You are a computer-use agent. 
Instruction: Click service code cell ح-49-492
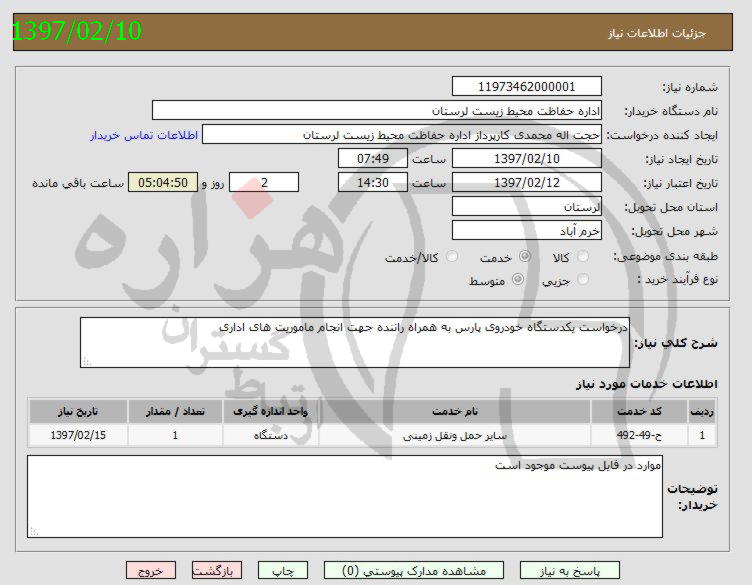639,435
